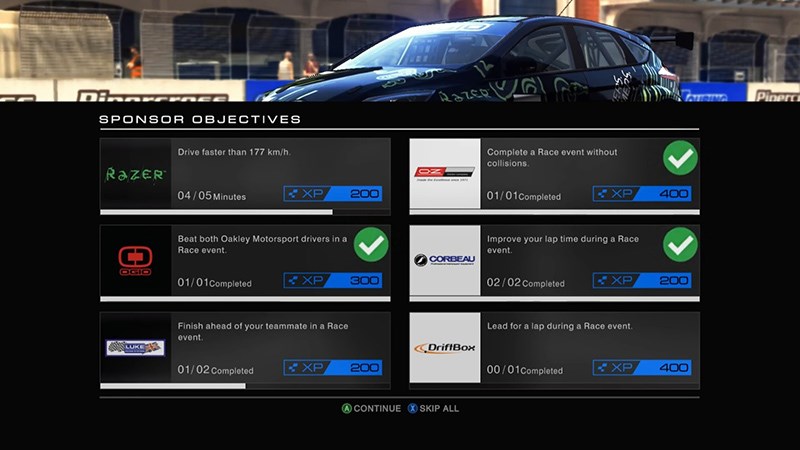Click the OZ Racing sponsor logo
Screen dimensions: 800x450
coord(444,173)
